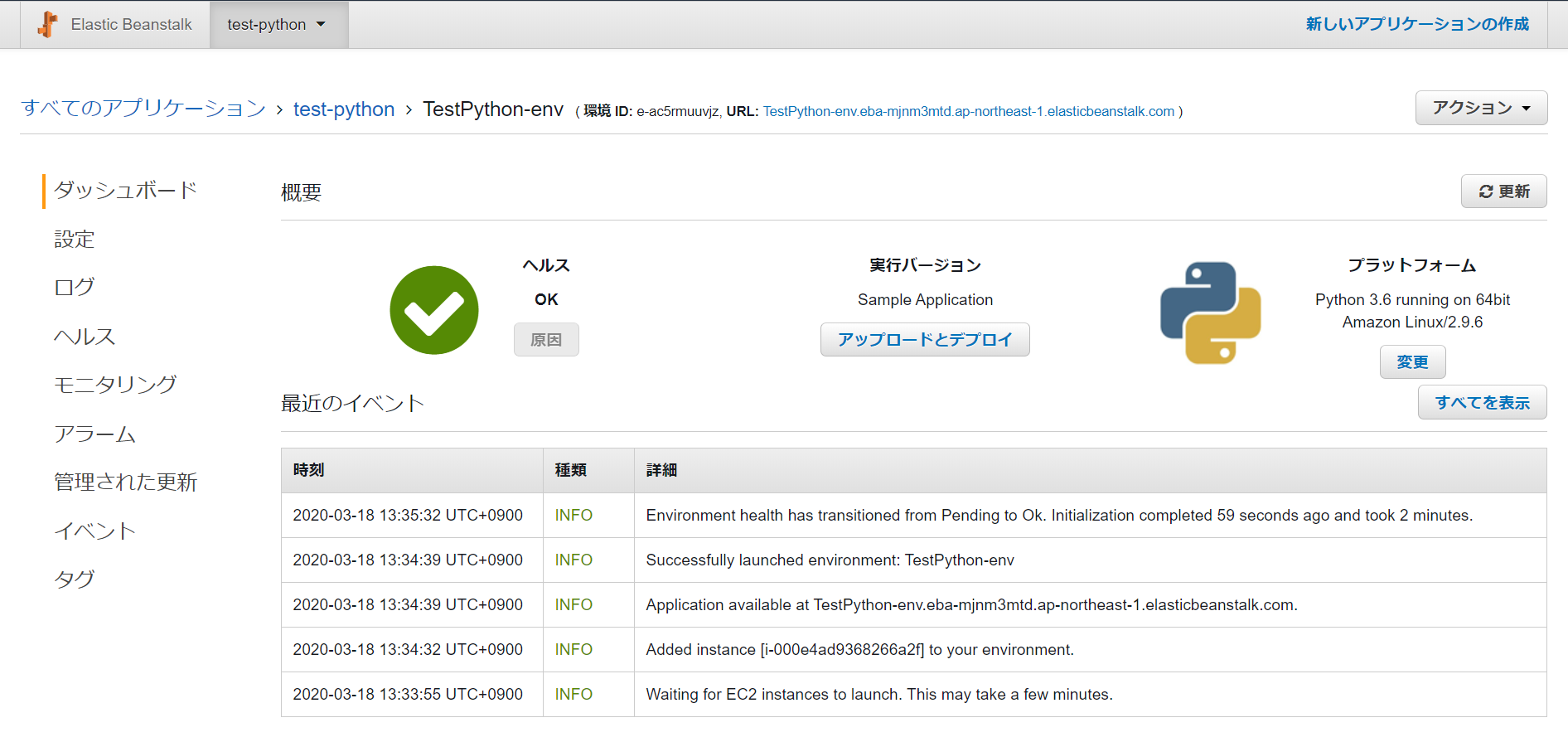This screenshot has height=737, width=1568.
Task: Click the green health OK checkmark icon
Action: click(x=434, y=310)
